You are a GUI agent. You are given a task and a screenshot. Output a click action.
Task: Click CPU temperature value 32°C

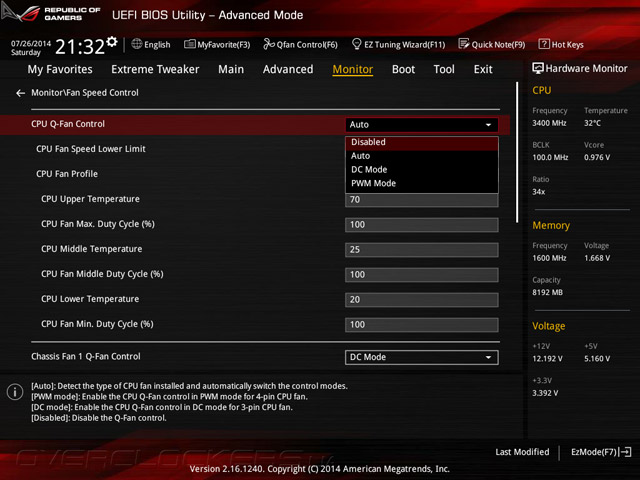tap(592, 123)
